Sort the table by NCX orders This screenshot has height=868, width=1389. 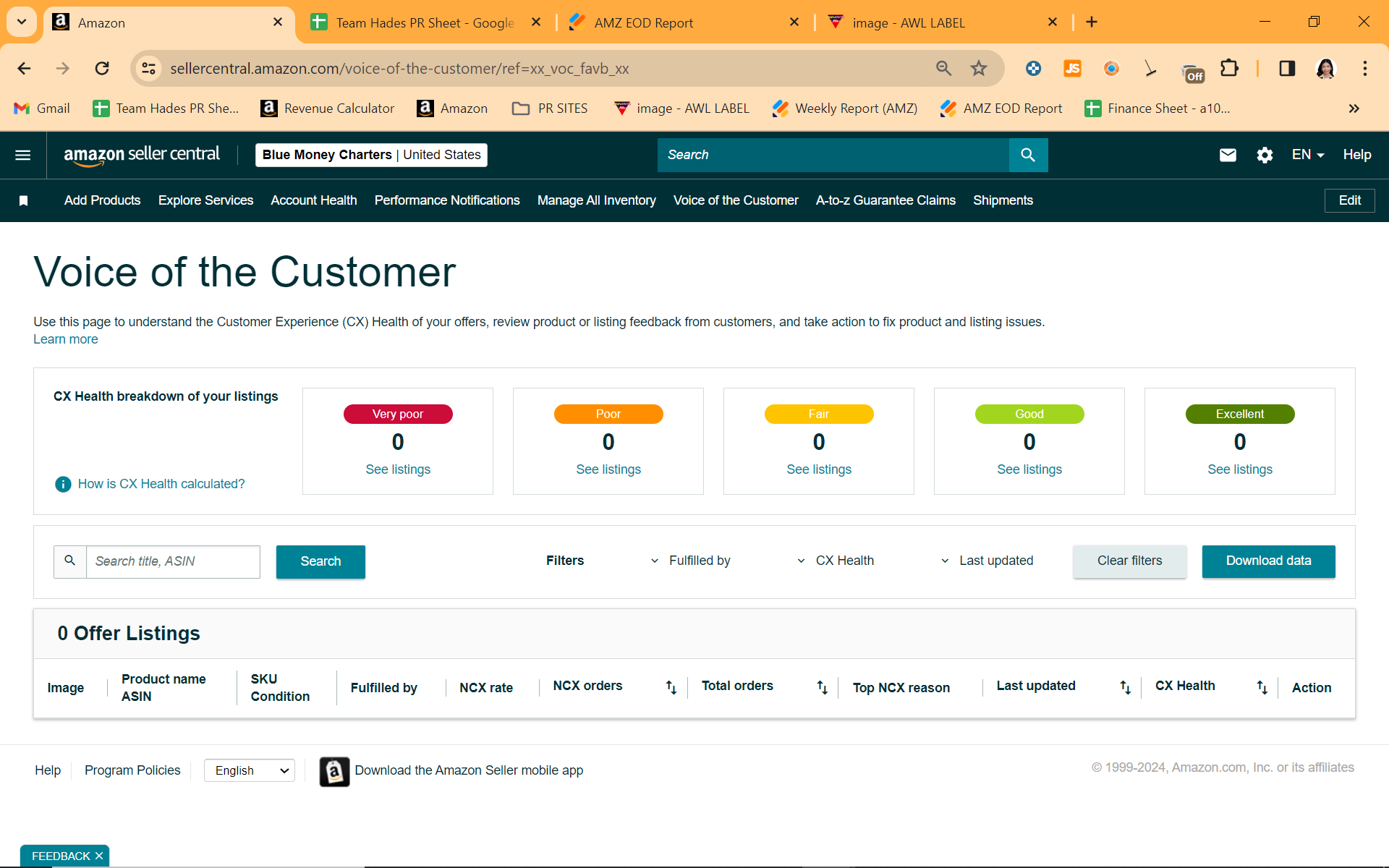[671, 687]
